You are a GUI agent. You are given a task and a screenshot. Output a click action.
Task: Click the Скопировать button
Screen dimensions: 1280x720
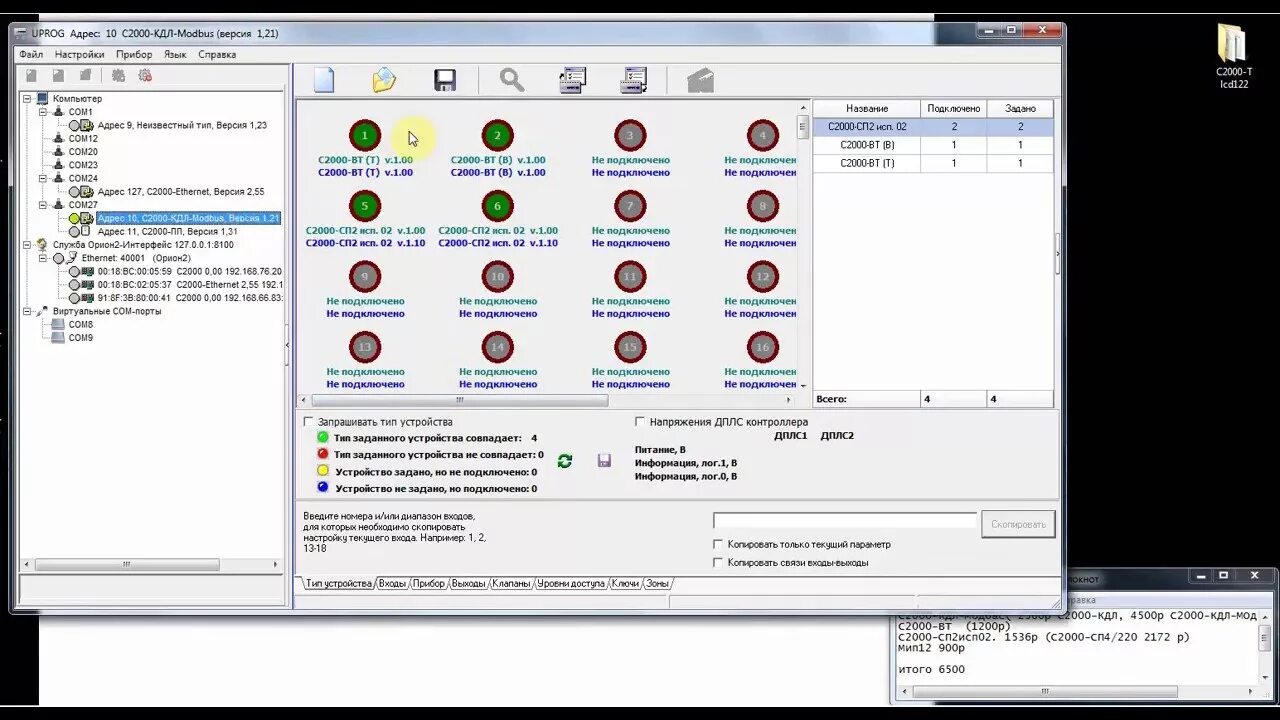pos(1018,524)
